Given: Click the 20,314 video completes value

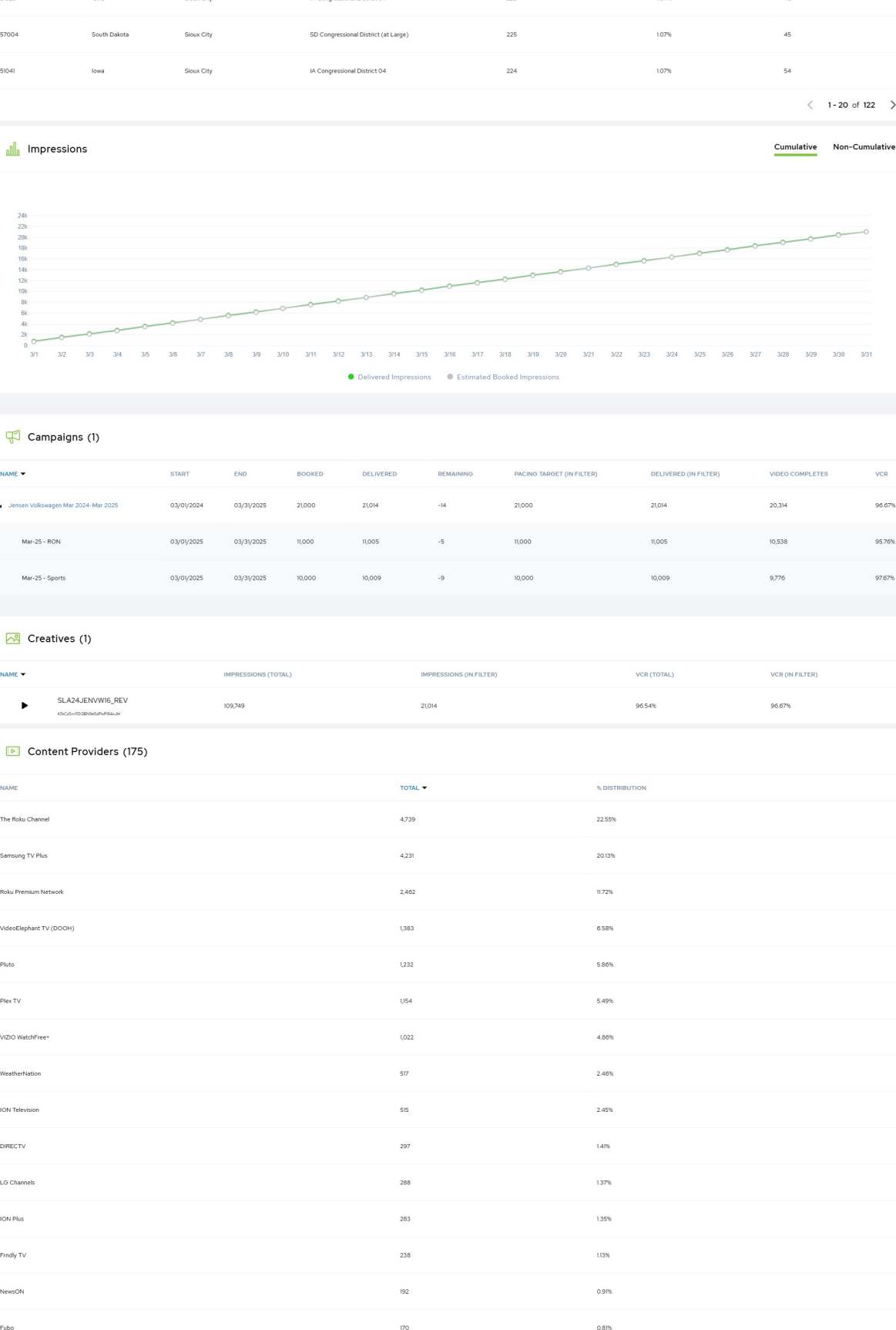Looking at the screenshot, I should click(x=778, y=505).
